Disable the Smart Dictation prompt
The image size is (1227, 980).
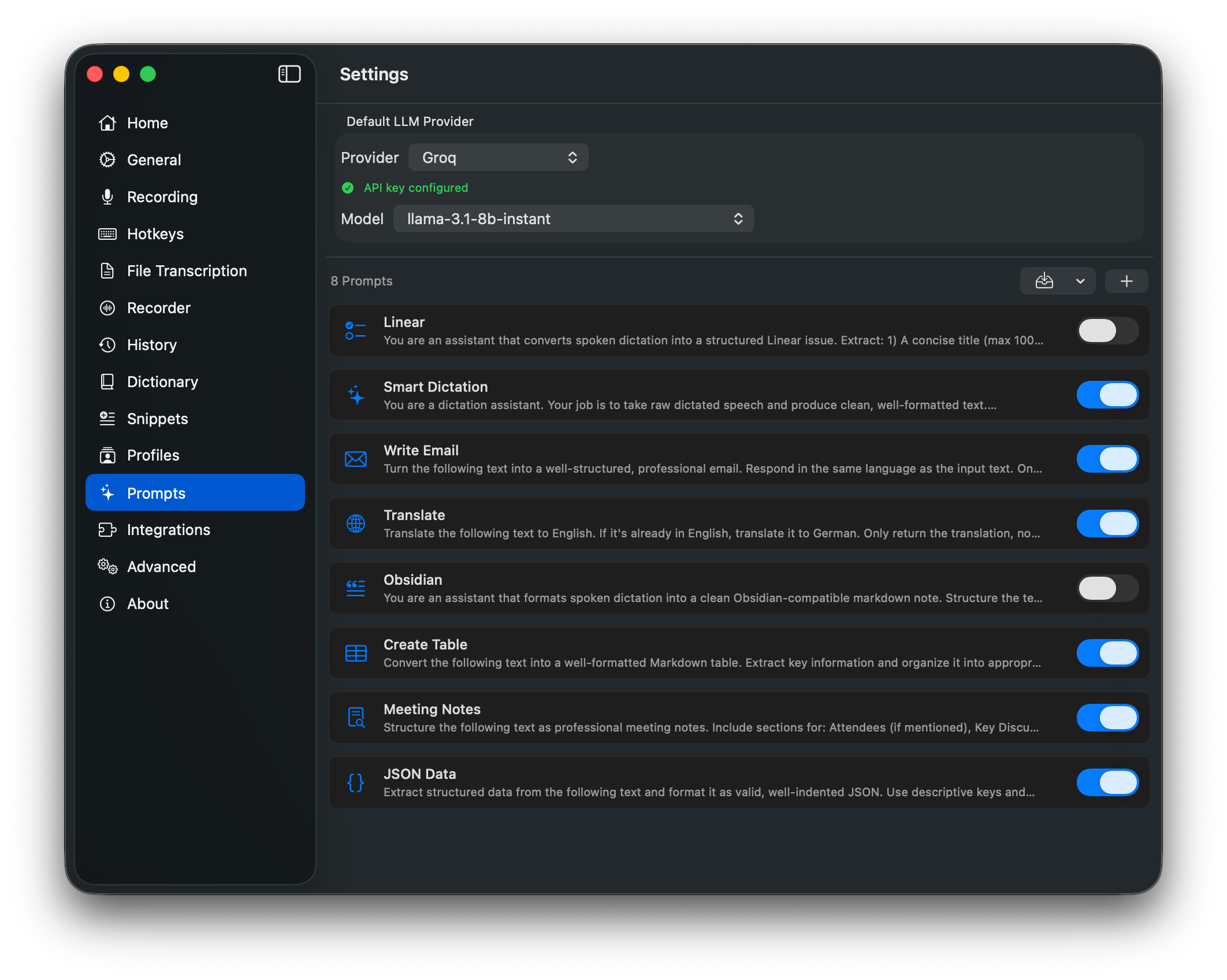point(1107,395)
